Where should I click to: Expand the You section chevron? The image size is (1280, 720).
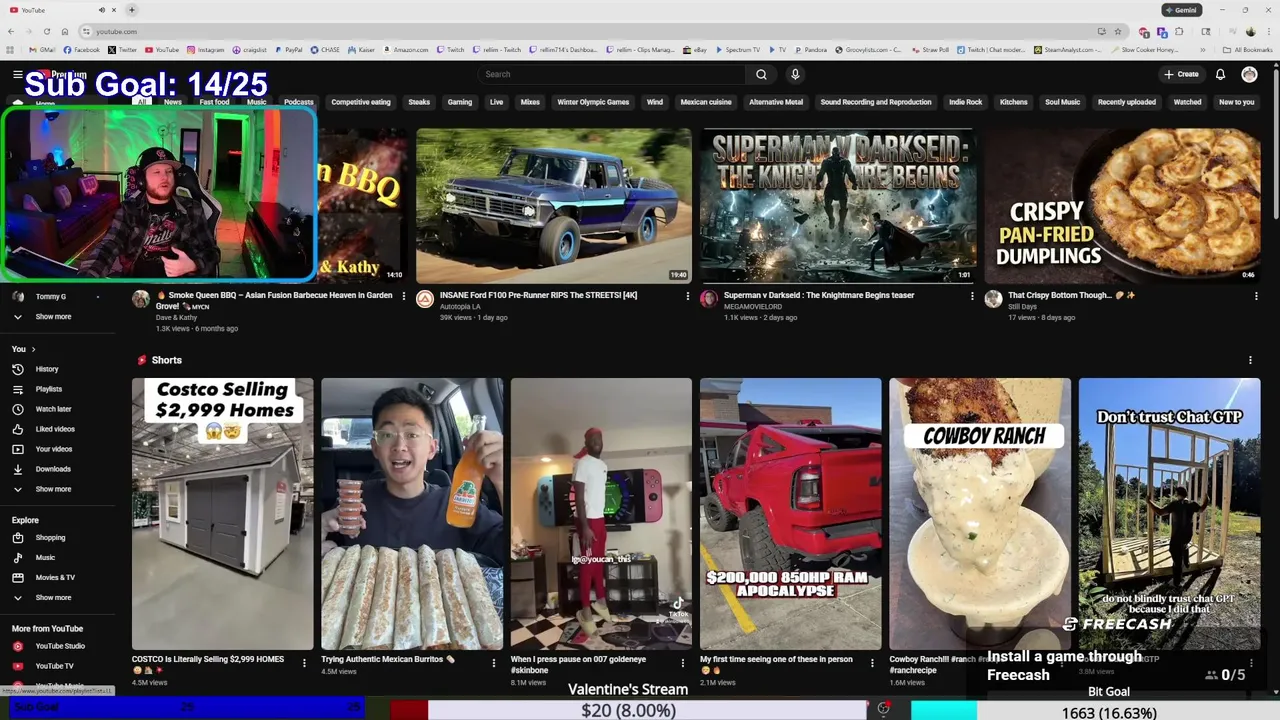[x=33, y=349]
